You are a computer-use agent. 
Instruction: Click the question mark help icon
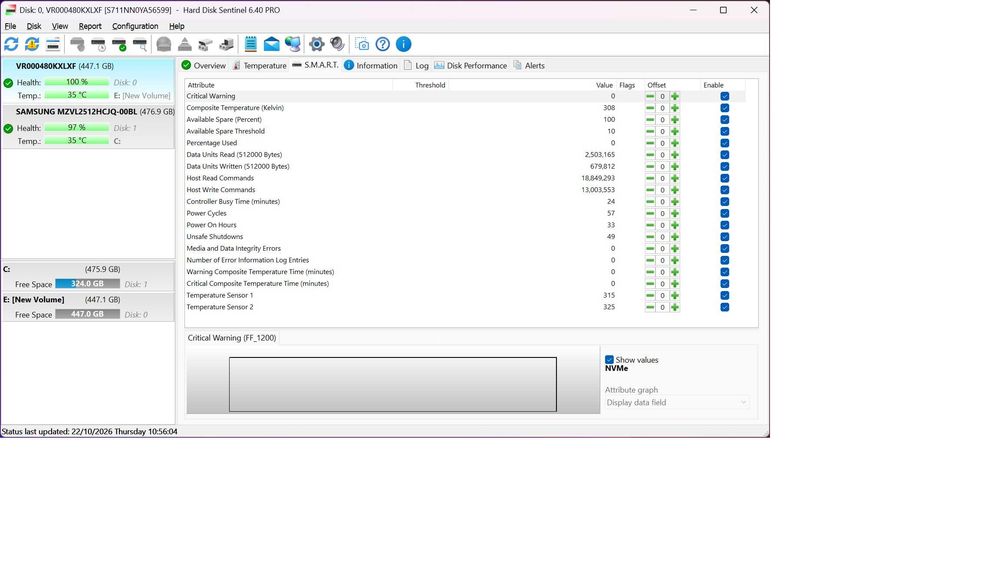point(383,44)
